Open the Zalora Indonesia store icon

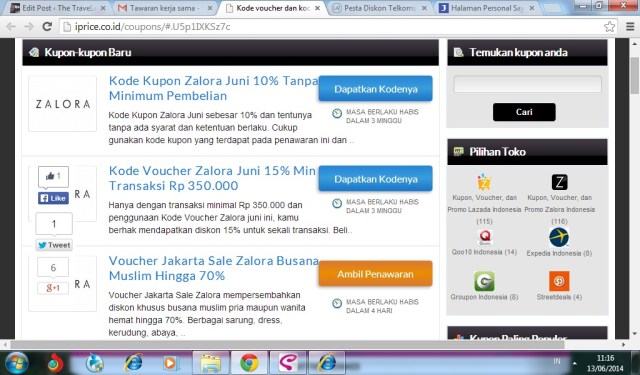[x=559, y=182]
